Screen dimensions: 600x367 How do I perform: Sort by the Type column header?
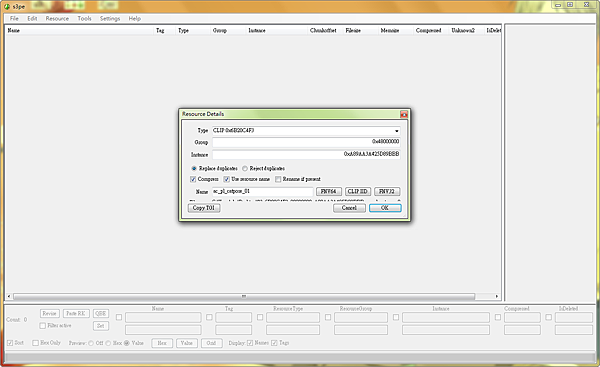point(193,30)
